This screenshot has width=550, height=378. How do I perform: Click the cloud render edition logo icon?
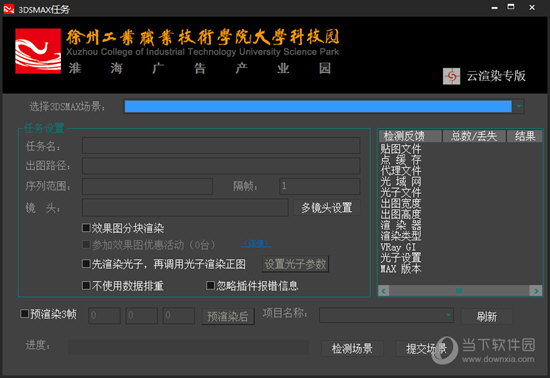451,76
